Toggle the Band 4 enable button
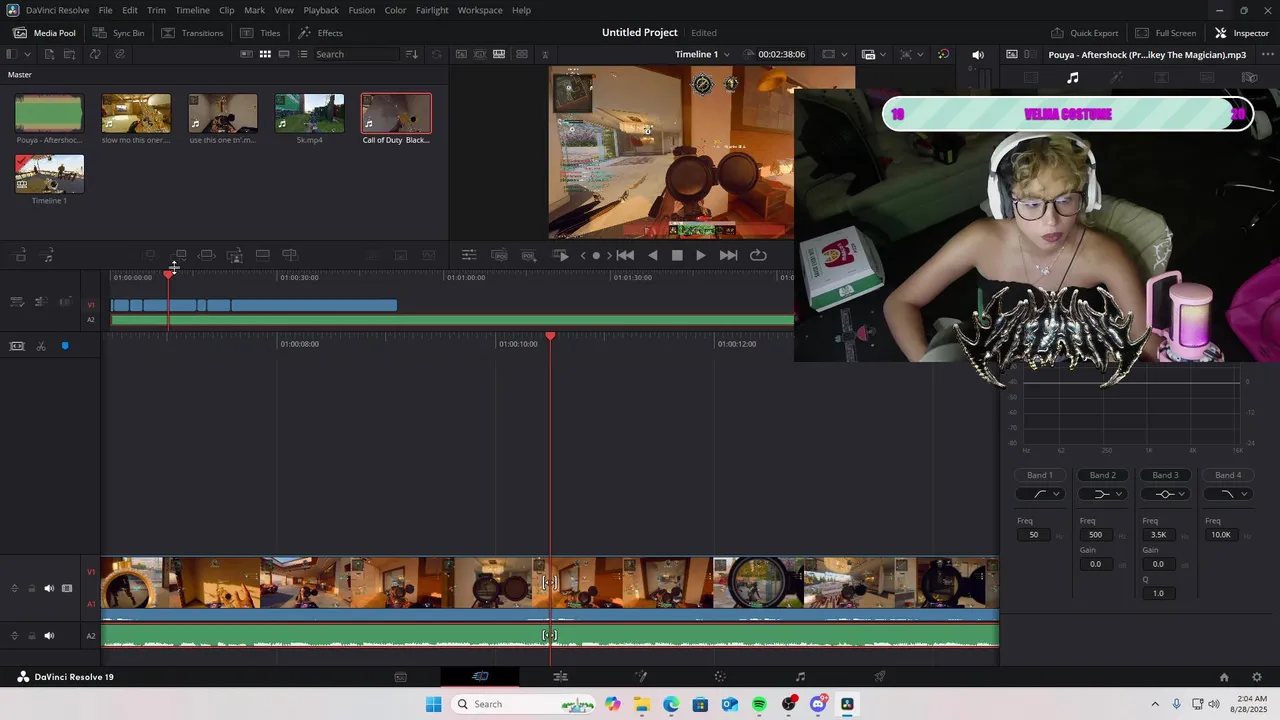1280x720 pixels. click(x=1228, y=475)
